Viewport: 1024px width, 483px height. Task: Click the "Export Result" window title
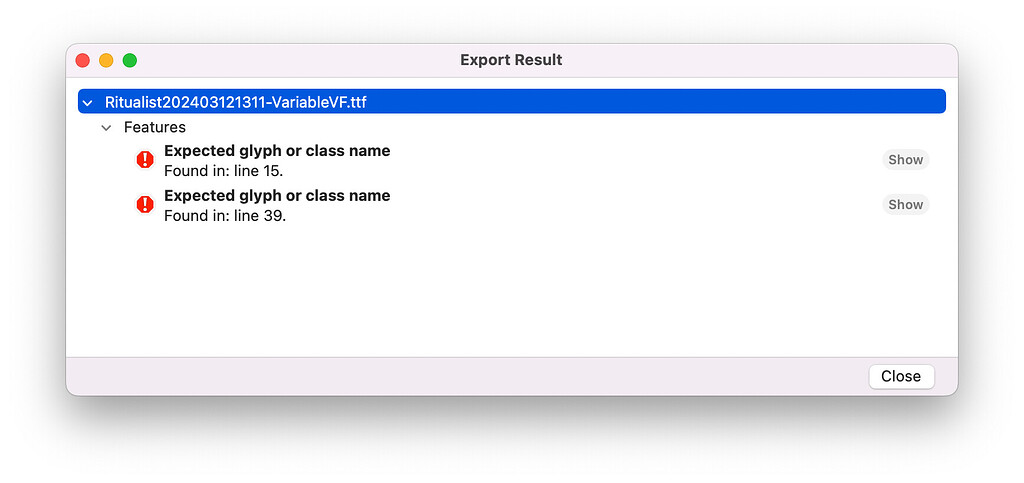click(511, 60)
